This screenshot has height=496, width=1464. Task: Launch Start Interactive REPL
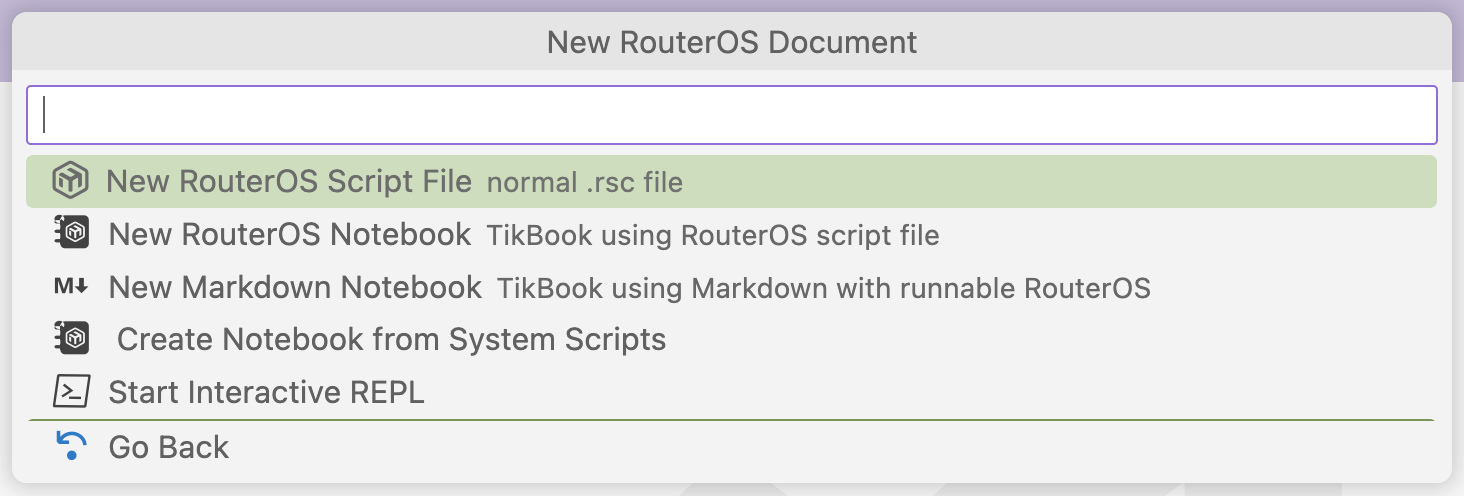point(266,392)
